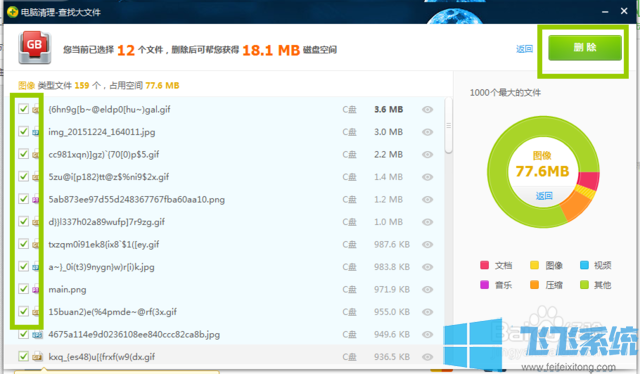The image size is (640, 374).
Task: Click the 返回 link beside the delete button
Action: 524,49
